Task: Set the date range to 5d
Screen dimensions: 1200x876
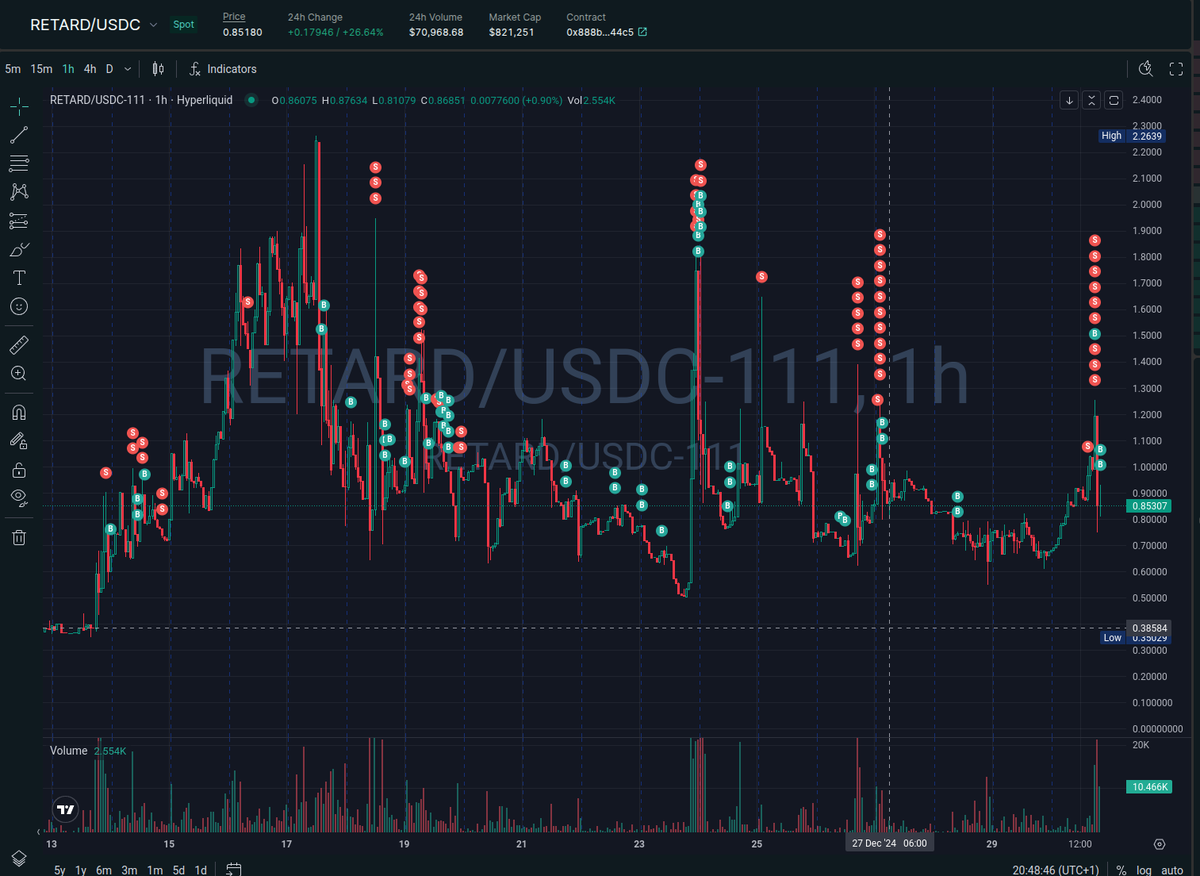Action: click(178, 870)
